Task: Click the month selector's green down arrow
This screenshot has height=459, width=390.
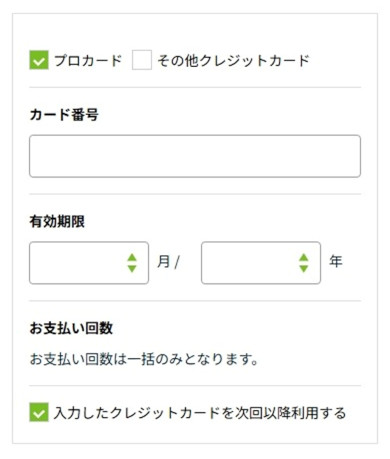Action: [x=132, y=269]
